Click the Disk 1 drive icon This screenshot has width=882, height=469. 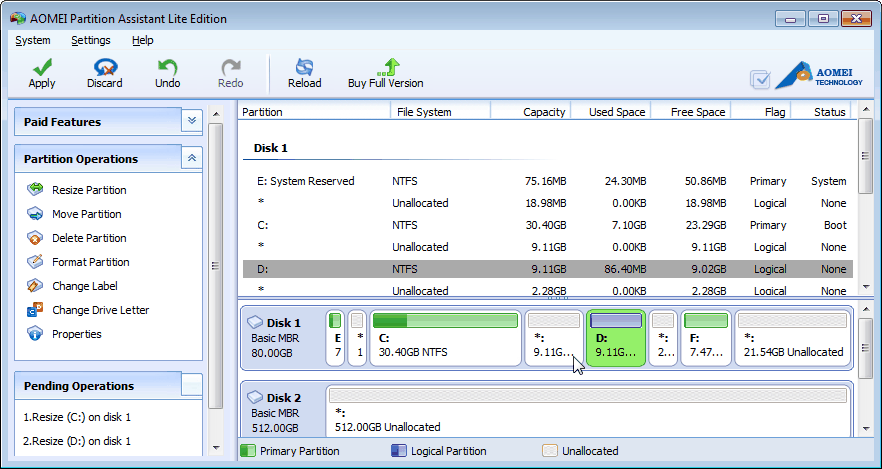coord(255,322)
